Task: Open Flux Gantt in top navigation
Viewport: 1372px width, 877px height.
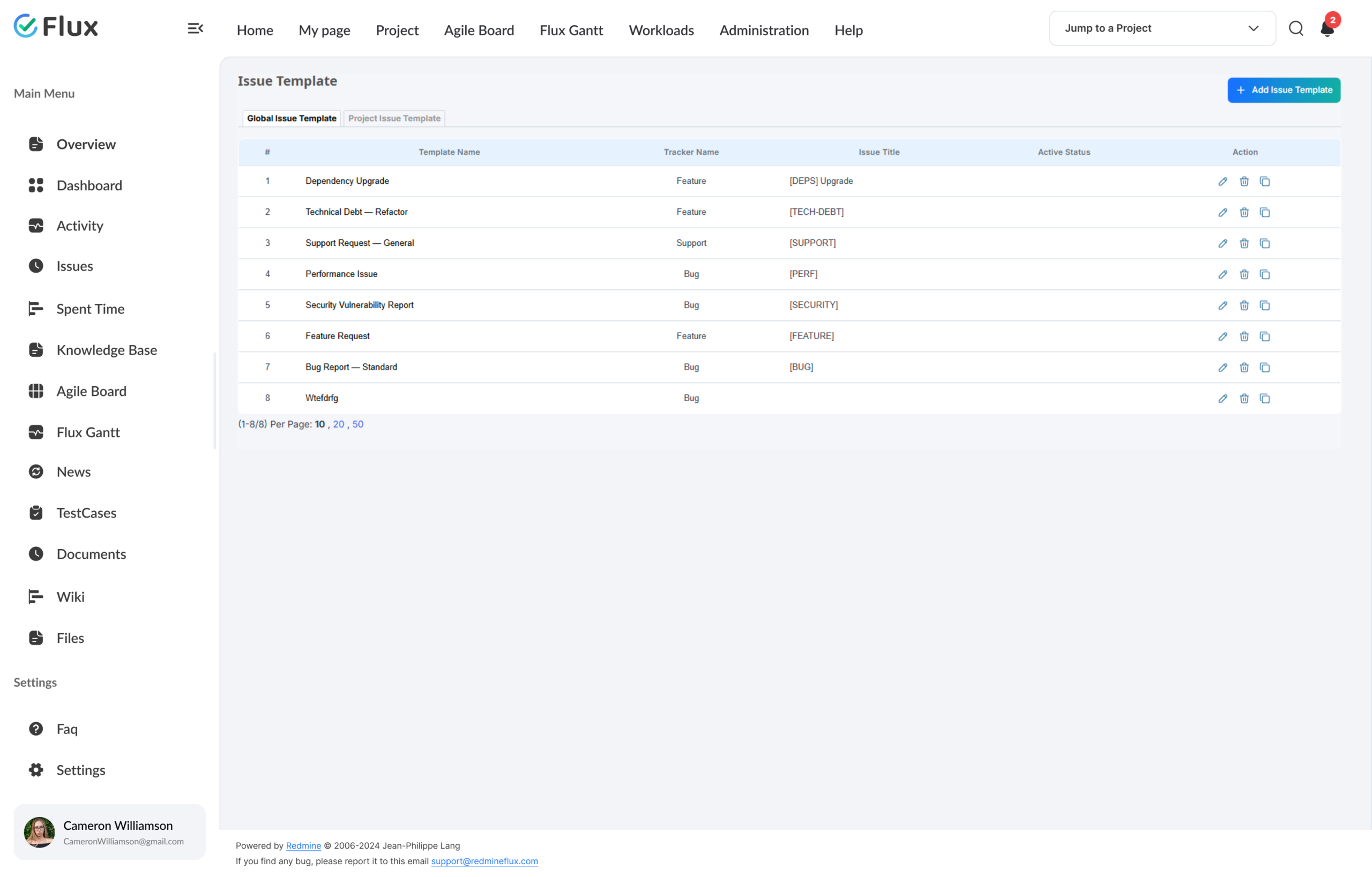Action: tap(571, 30)
